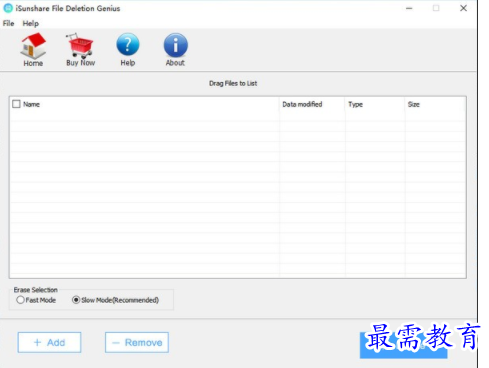Open the Help menu
This screenshot has height=368, width=489.
coord(31,23)
